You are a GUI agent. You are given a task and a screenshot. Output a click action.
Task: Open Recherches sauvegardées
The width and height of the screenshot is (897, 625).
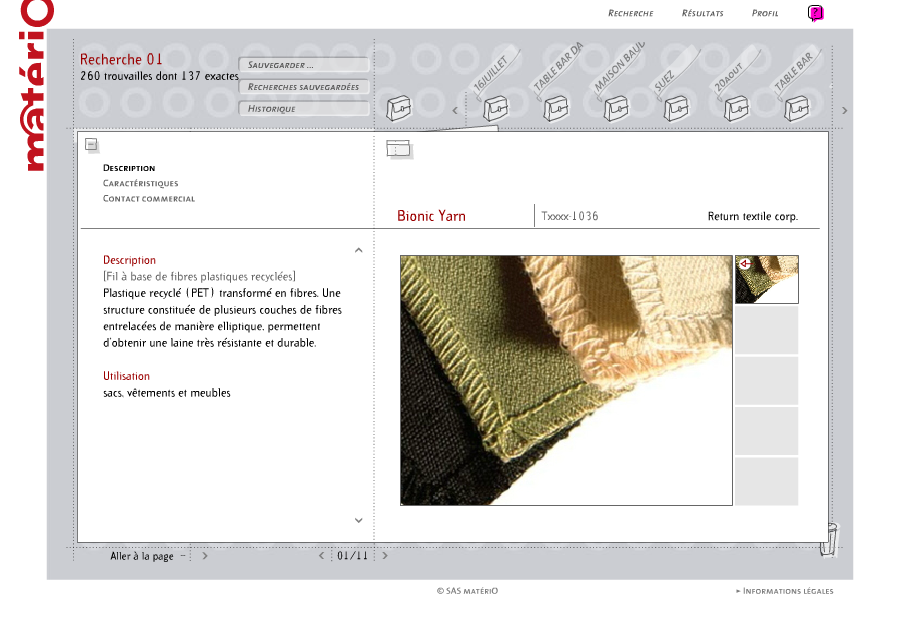click(304, 87)
